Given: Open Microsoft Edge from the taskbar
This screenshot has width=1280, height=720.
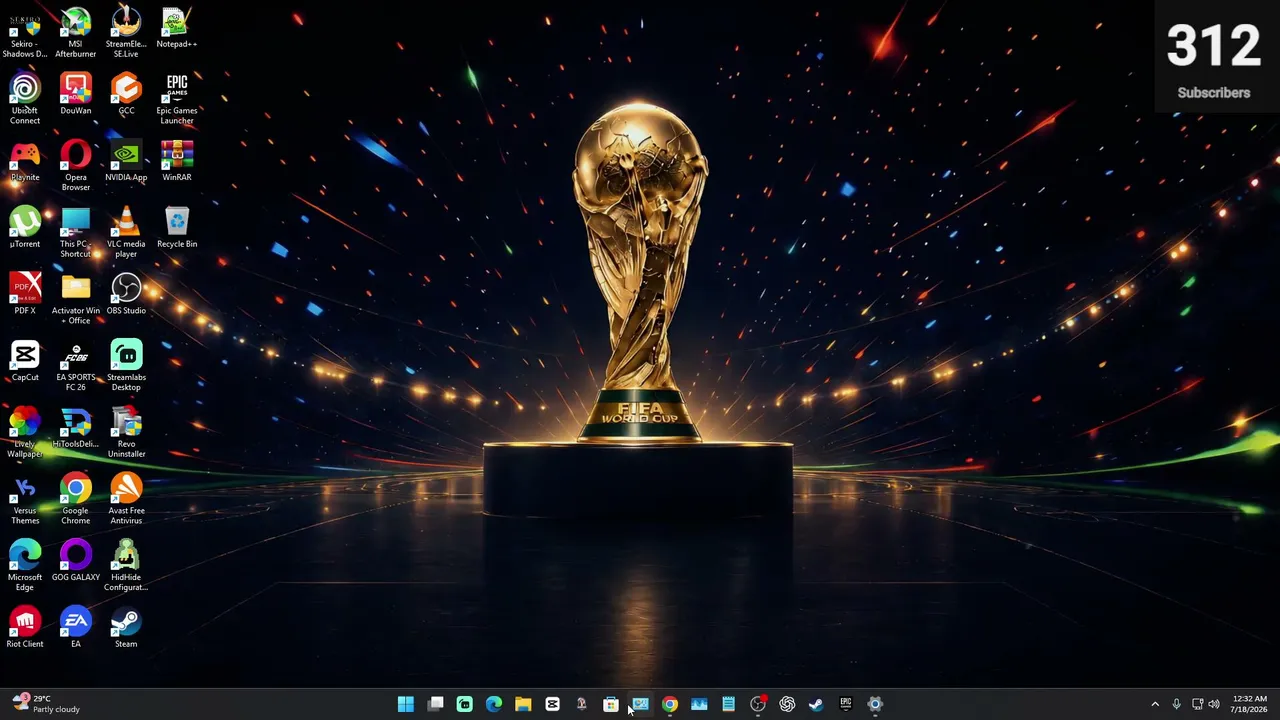Looking at the screenshot, I should tap(494, 704).
